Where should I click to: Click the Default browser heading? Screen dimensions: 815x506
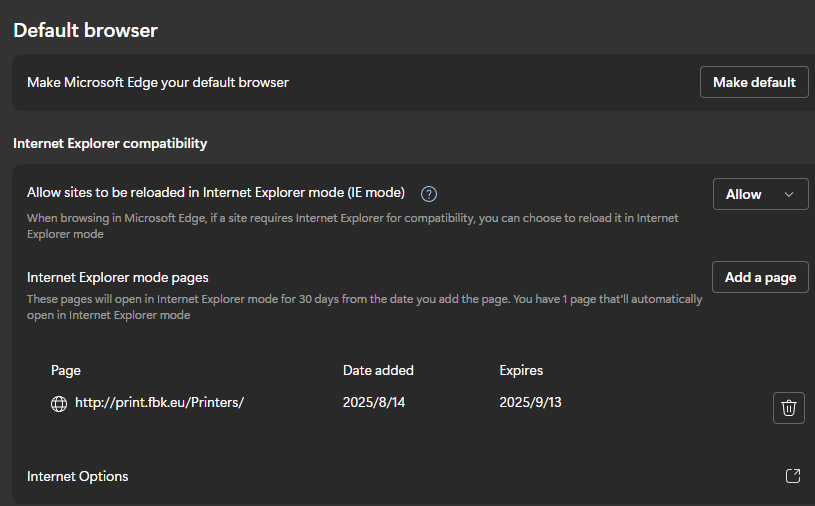(x=85, y=30)
